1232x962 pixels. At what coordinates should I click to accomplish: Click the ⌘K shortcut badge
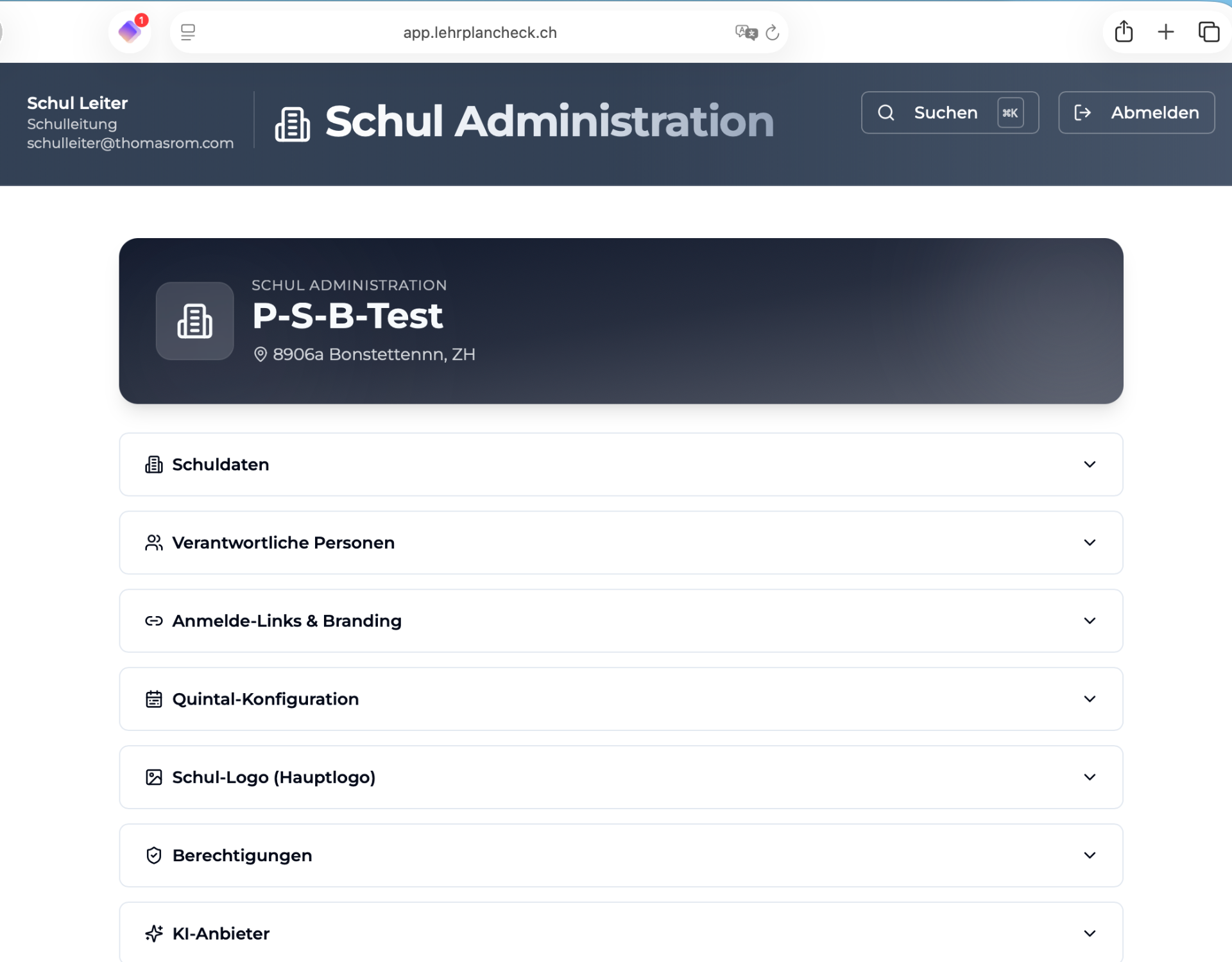(x=1011, y=112)
